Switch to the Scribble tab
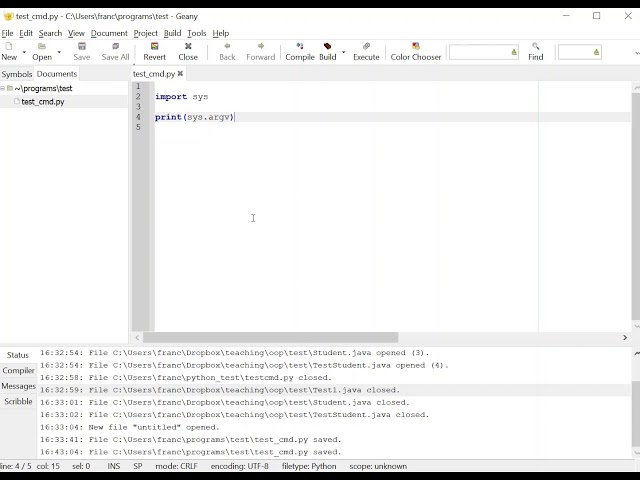Viewport: 640px width, 480px height. tap(18, 402)
